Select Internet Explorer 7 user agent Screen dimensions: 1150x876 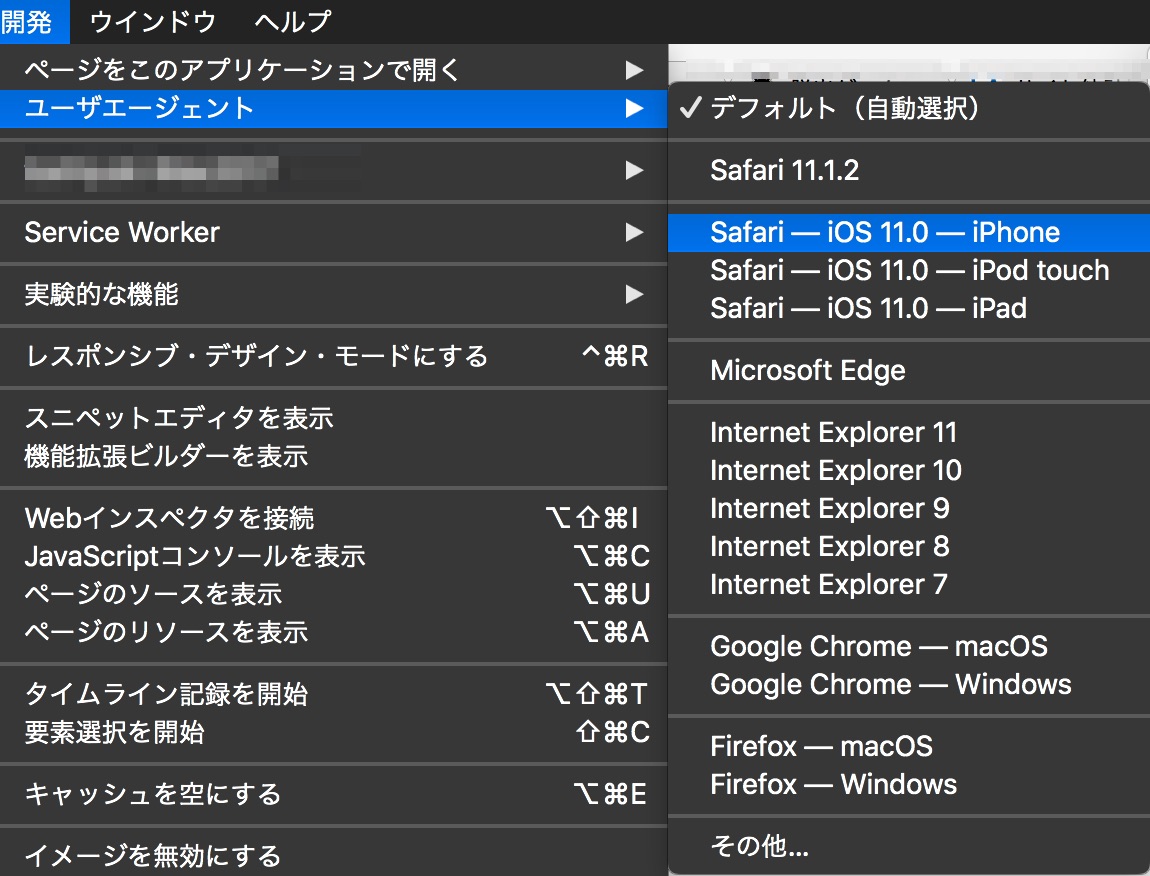point(909,585)
